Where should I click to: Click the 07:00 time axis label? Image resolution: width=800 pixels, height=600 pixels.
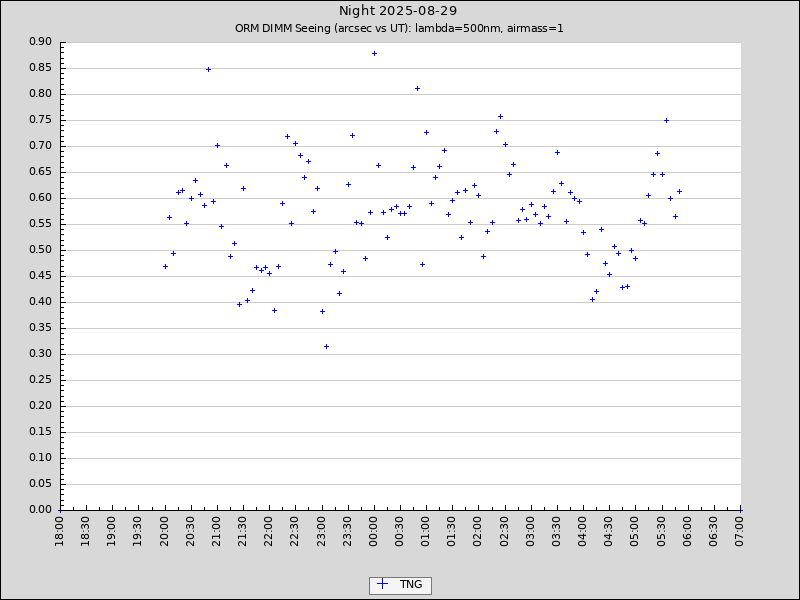[x=741, y=532]
